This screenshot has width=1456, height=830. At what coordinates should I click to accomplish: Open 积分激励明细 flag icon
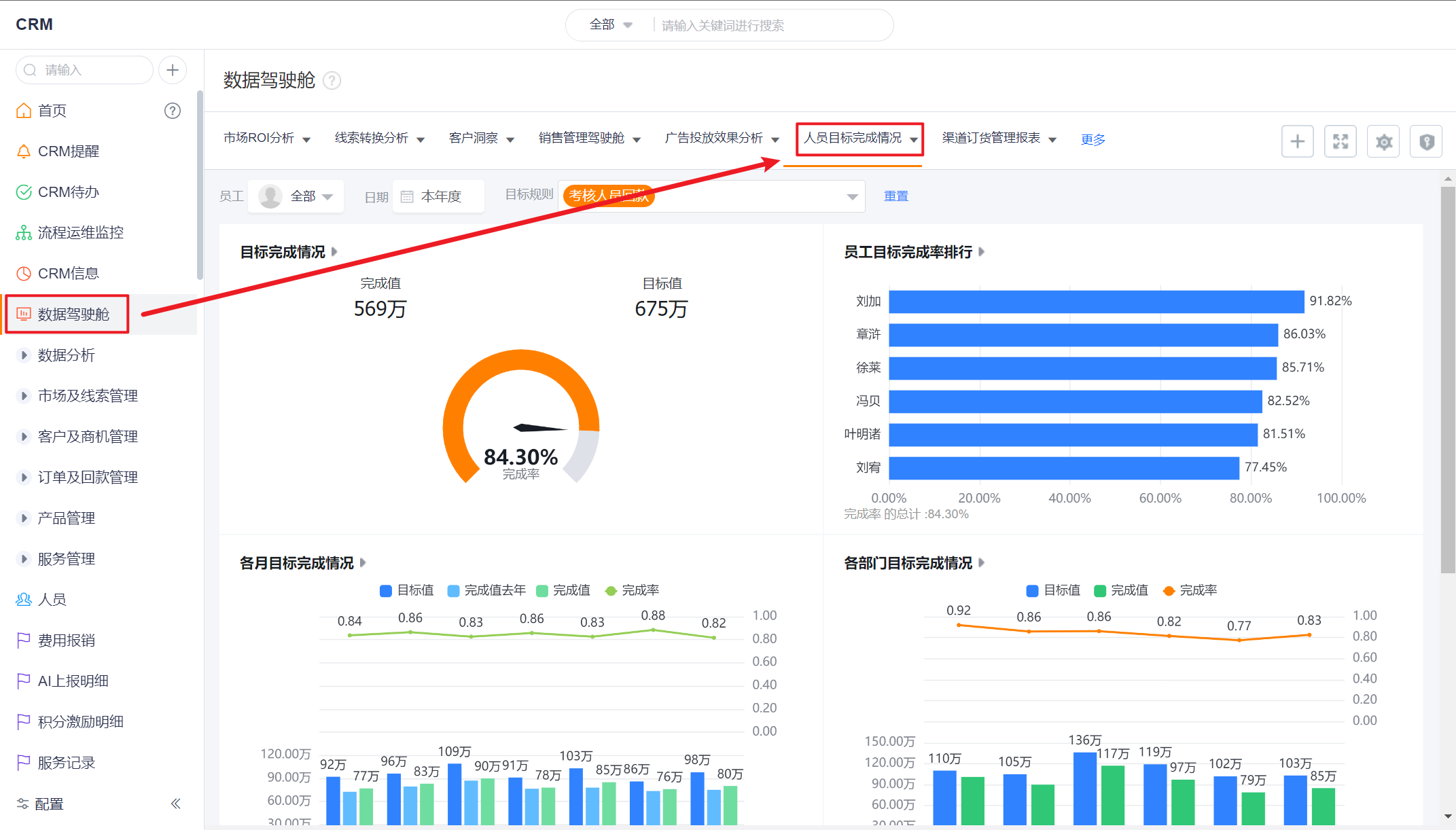coord(24,721)
